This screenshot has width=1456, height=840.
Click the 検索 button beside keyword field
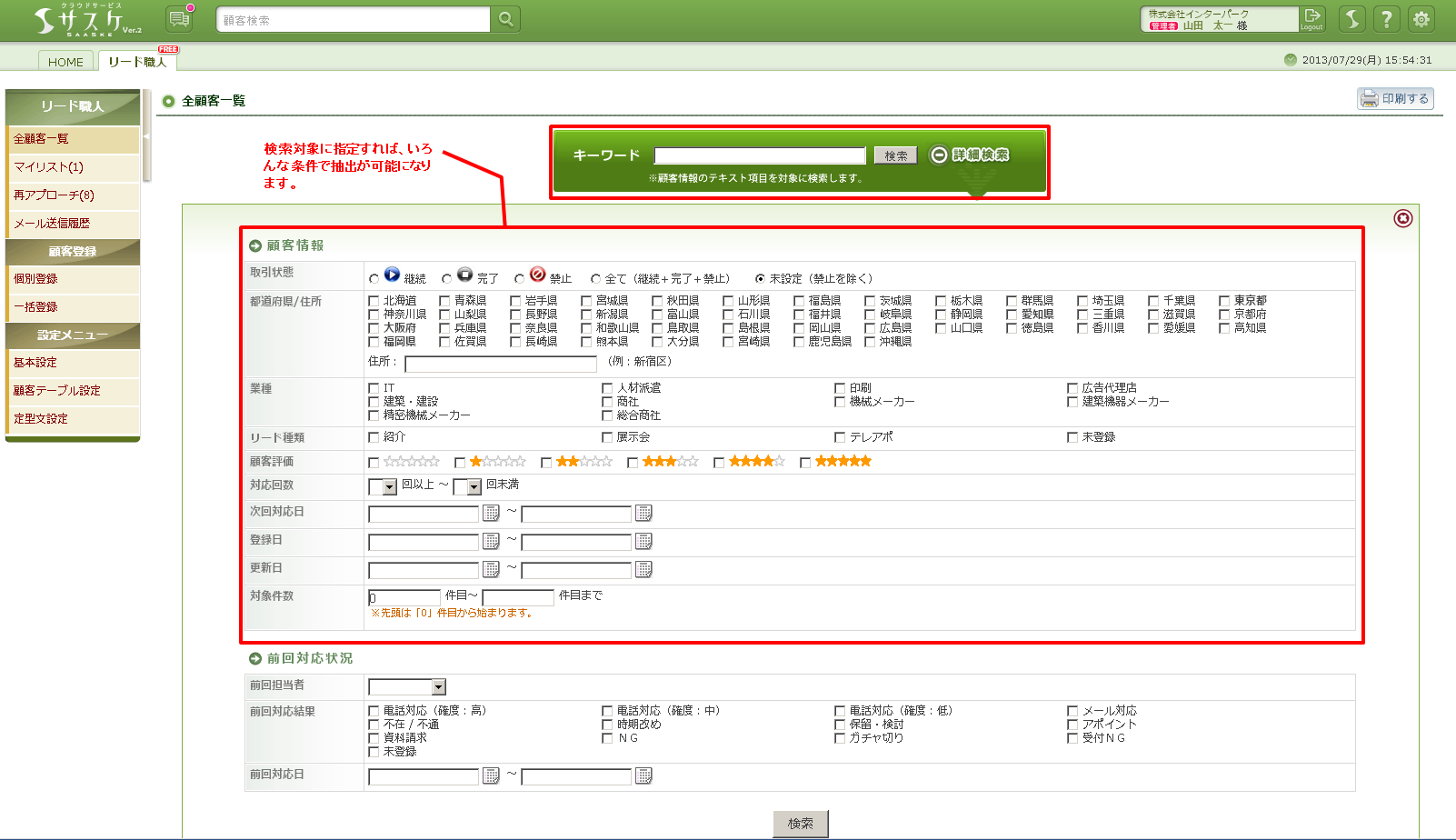[x=895, y=155]
